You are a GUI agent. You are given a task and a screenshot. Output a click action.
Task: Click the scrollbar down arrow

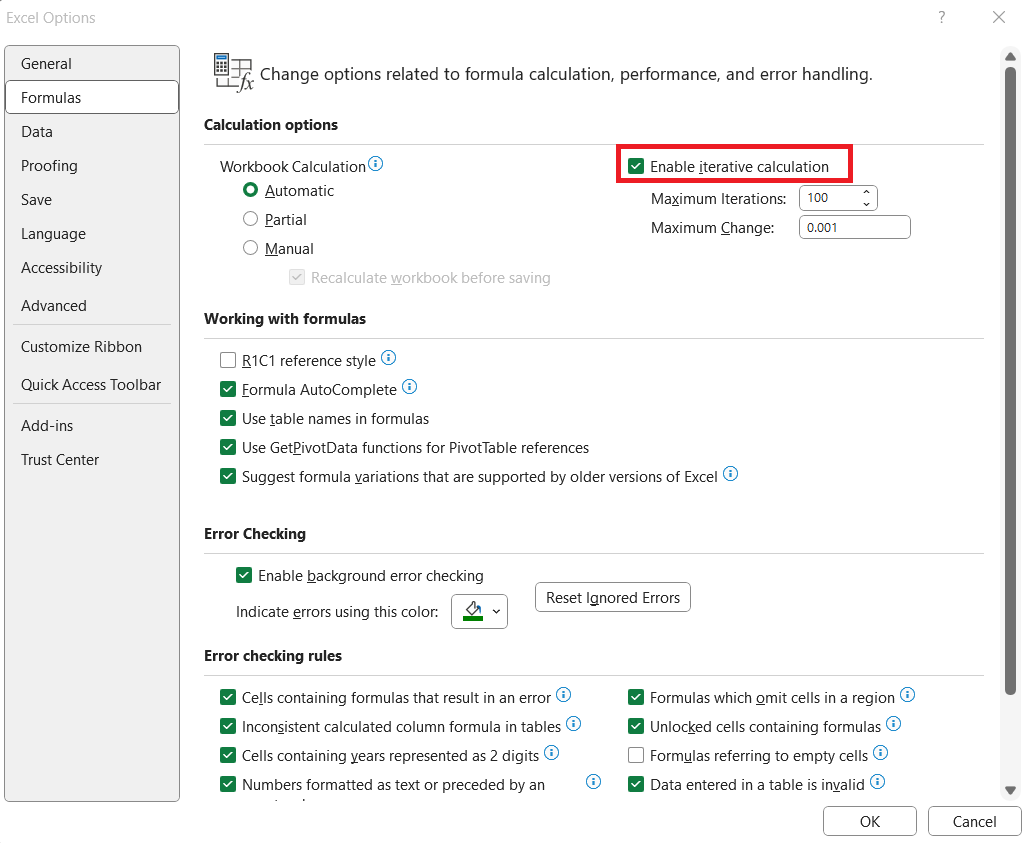tap(1010, 791)
